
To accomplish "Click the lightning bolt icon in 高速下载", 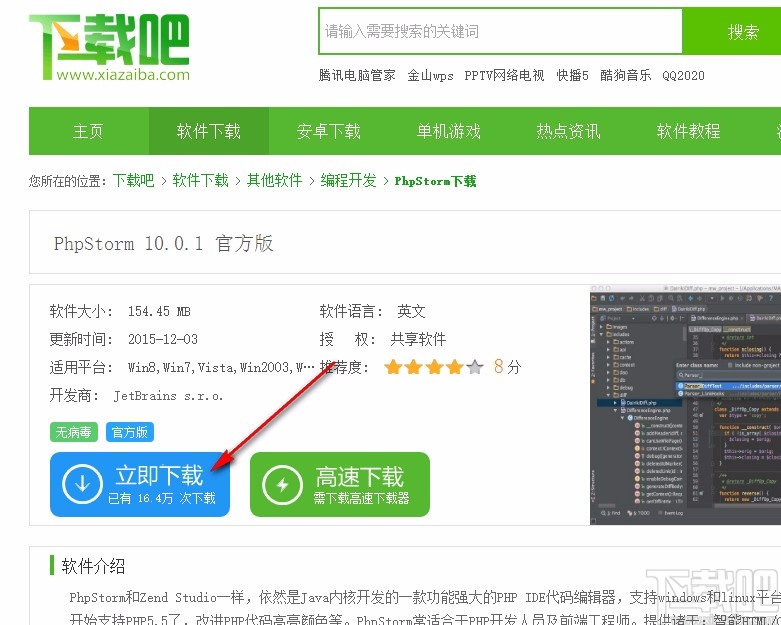I will pos(282,484).
